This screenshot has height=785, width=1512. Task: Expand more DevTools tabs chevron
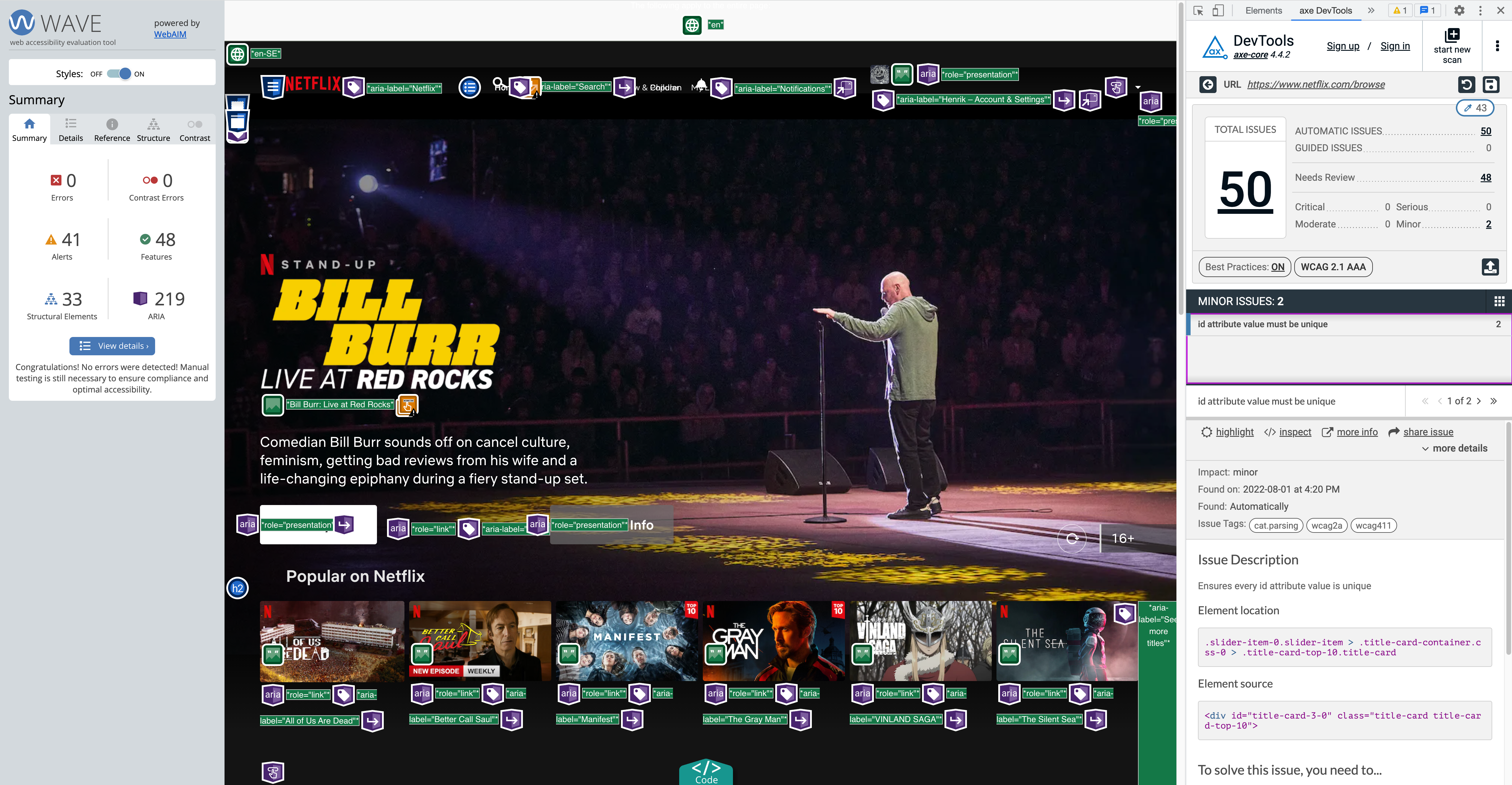pos(1371,11)
